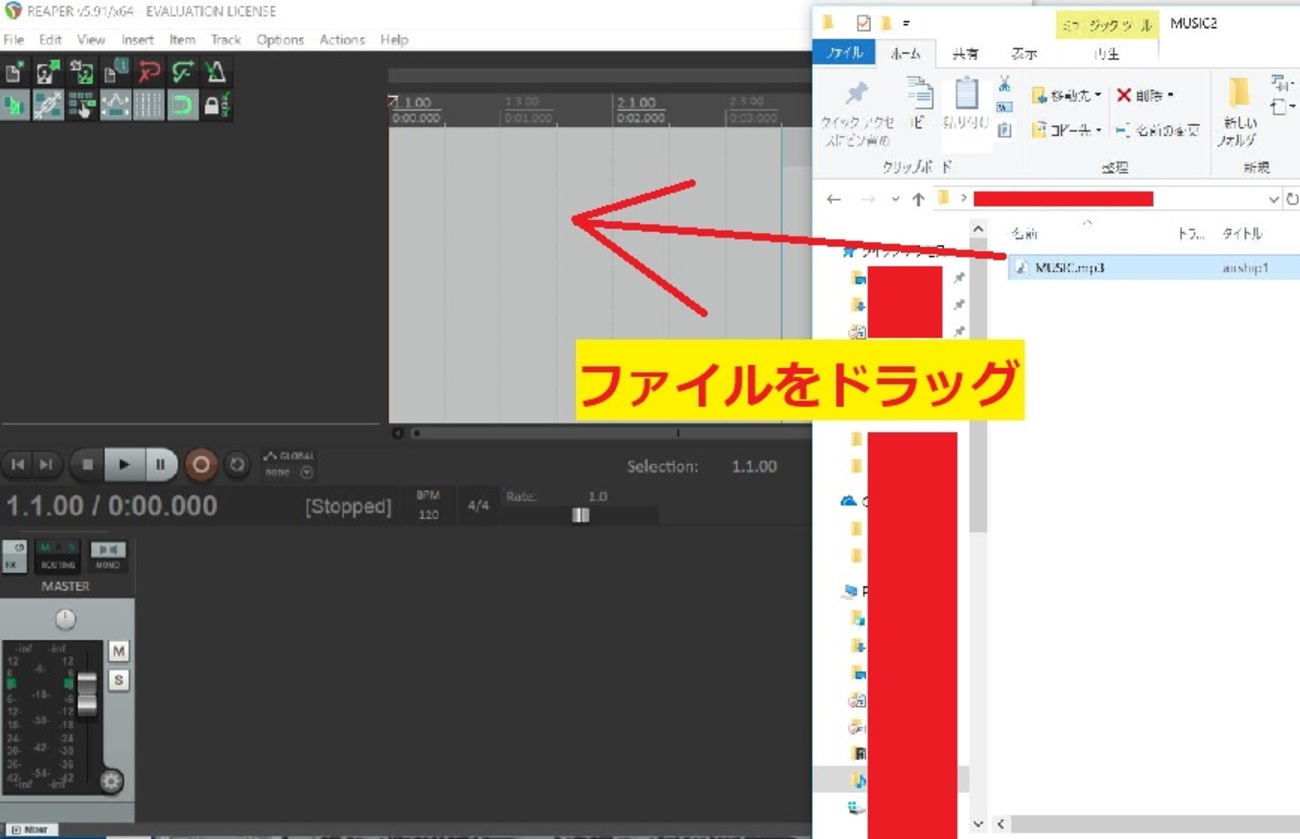Open an existing project file
The height and width of the screenshot is (839, 1300).
(46, 71)
